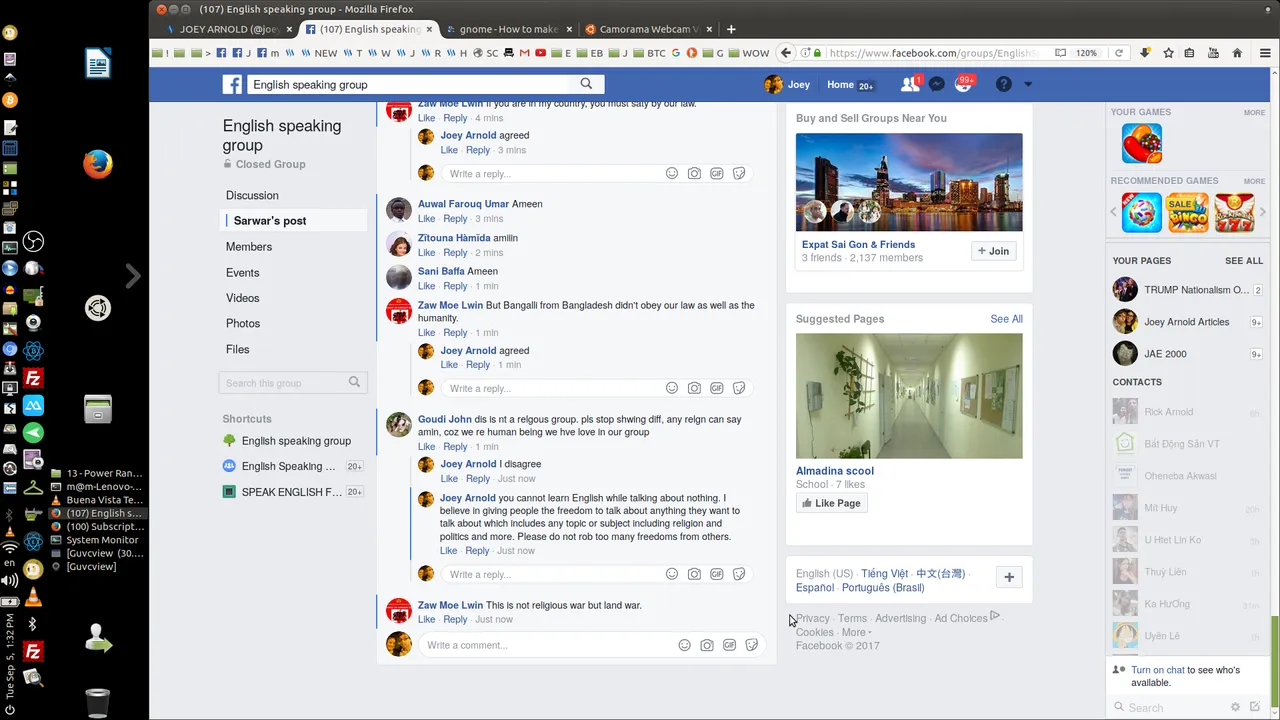Open Firefox downloads arrow icon
Screen dimensions: 1280x720
1145,53
